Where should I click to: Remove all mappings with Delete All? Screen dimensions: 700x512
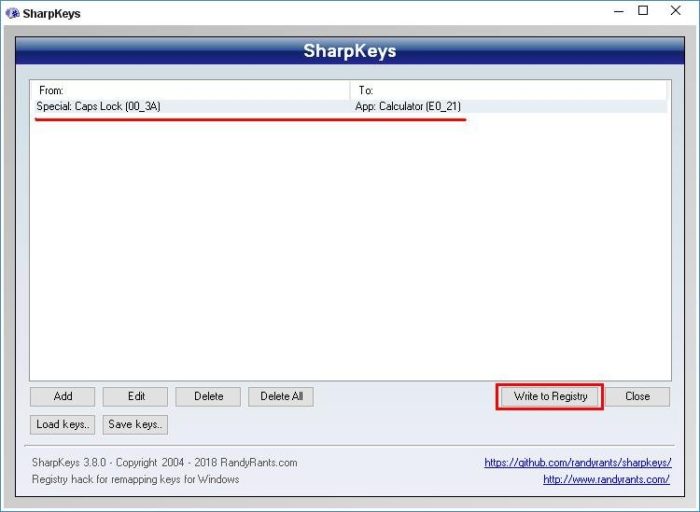[x=281, y=396]
